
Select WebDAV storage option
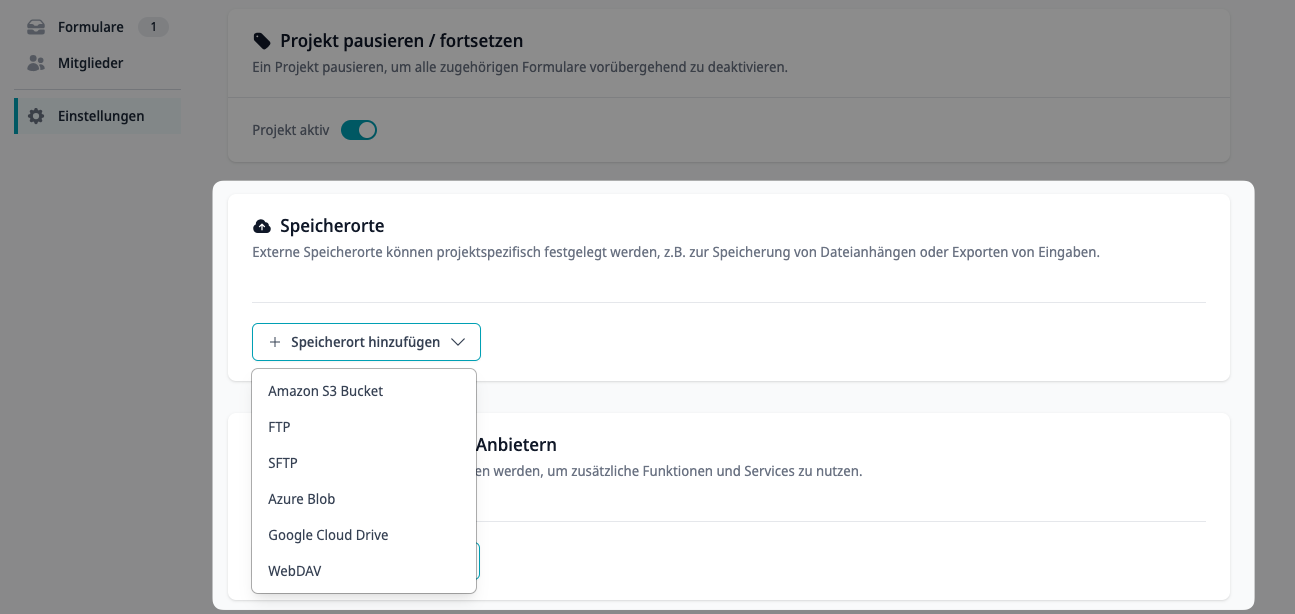364,571
